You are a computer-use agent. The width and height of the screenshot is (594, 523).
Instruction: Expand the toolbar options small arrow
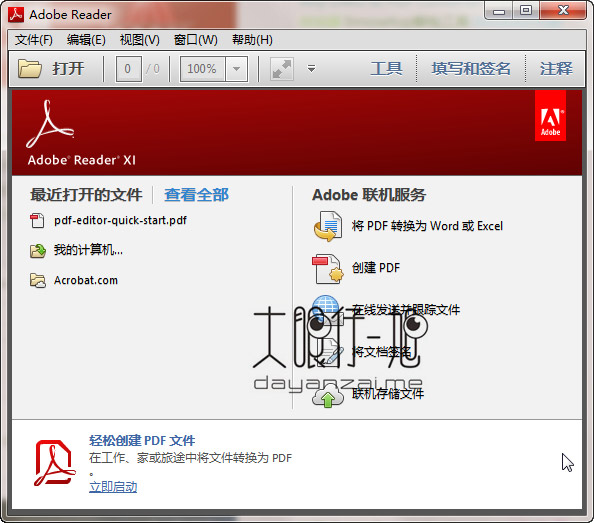click(x=311, y=69)
